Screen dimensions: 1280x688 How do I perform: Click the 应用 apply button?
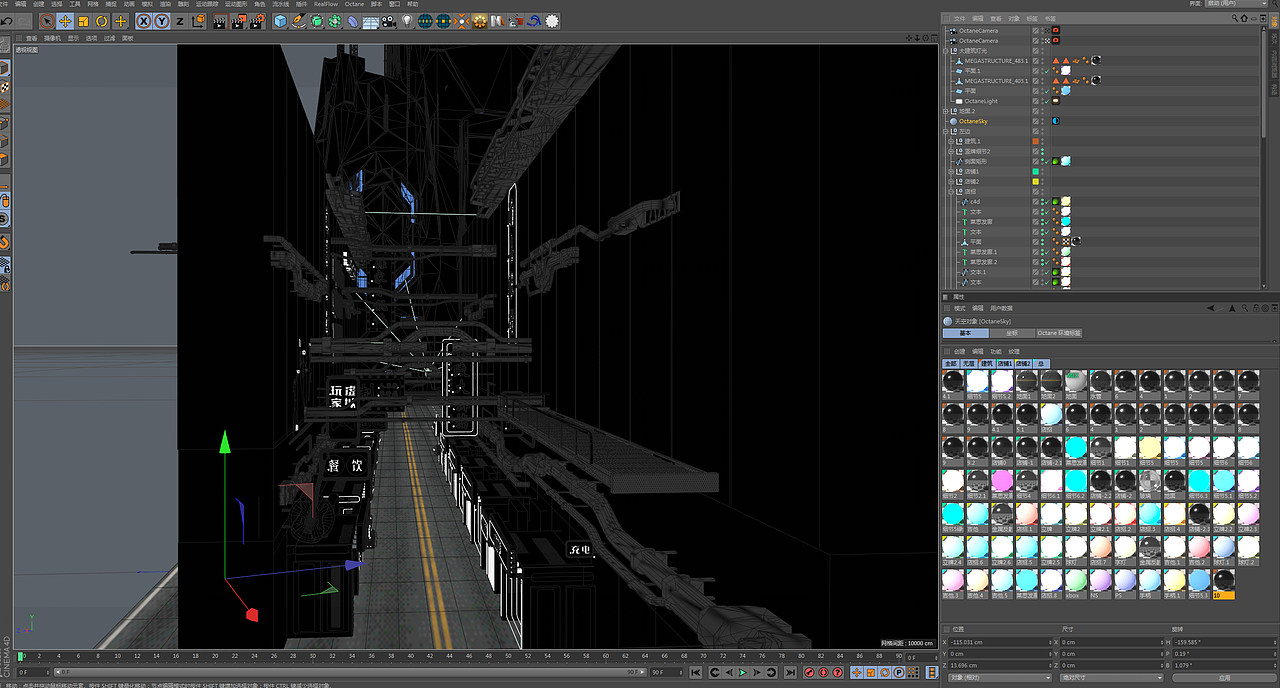[1224, 677]
